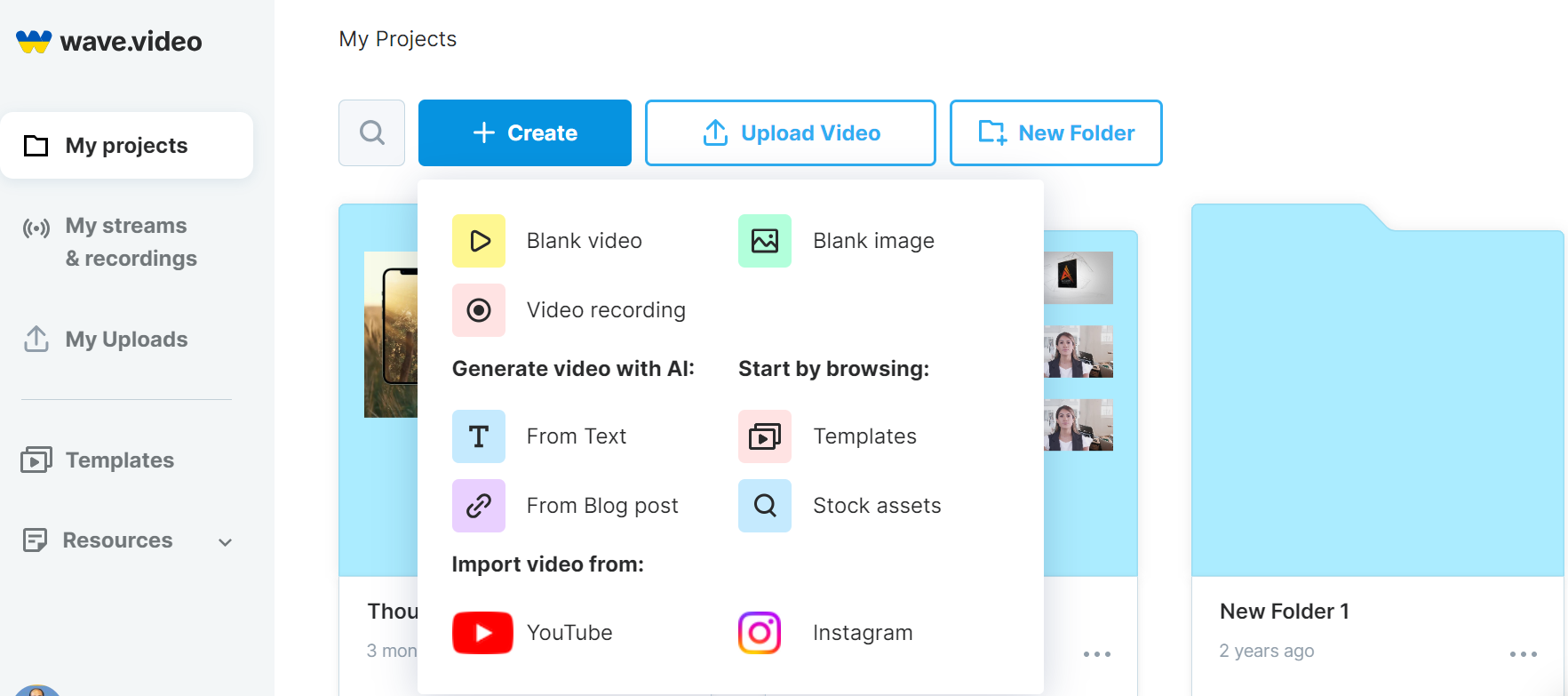
Task: Click the purple From Blog post link icon
Action: [479, 506]
